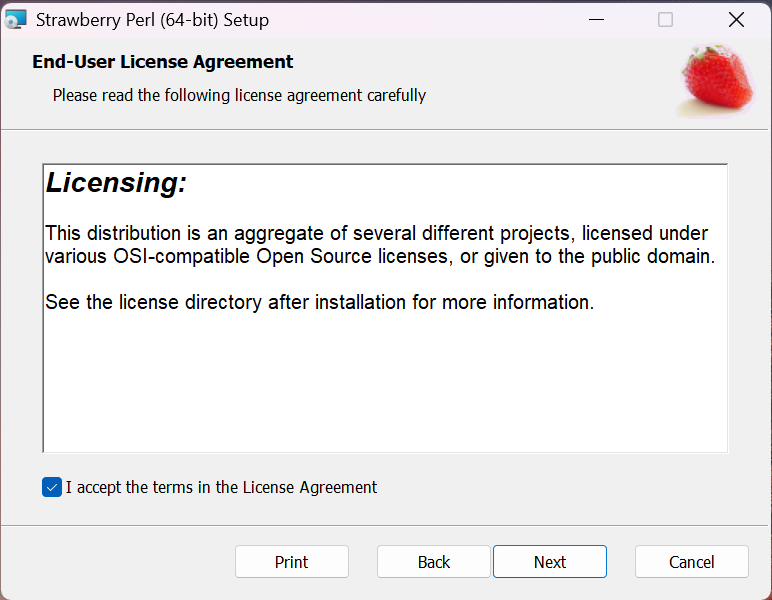Image resolution: width=772 pixels, height=600 pixels.
Task: Go back to the previous setup step
Action: [x=433, y=562]
